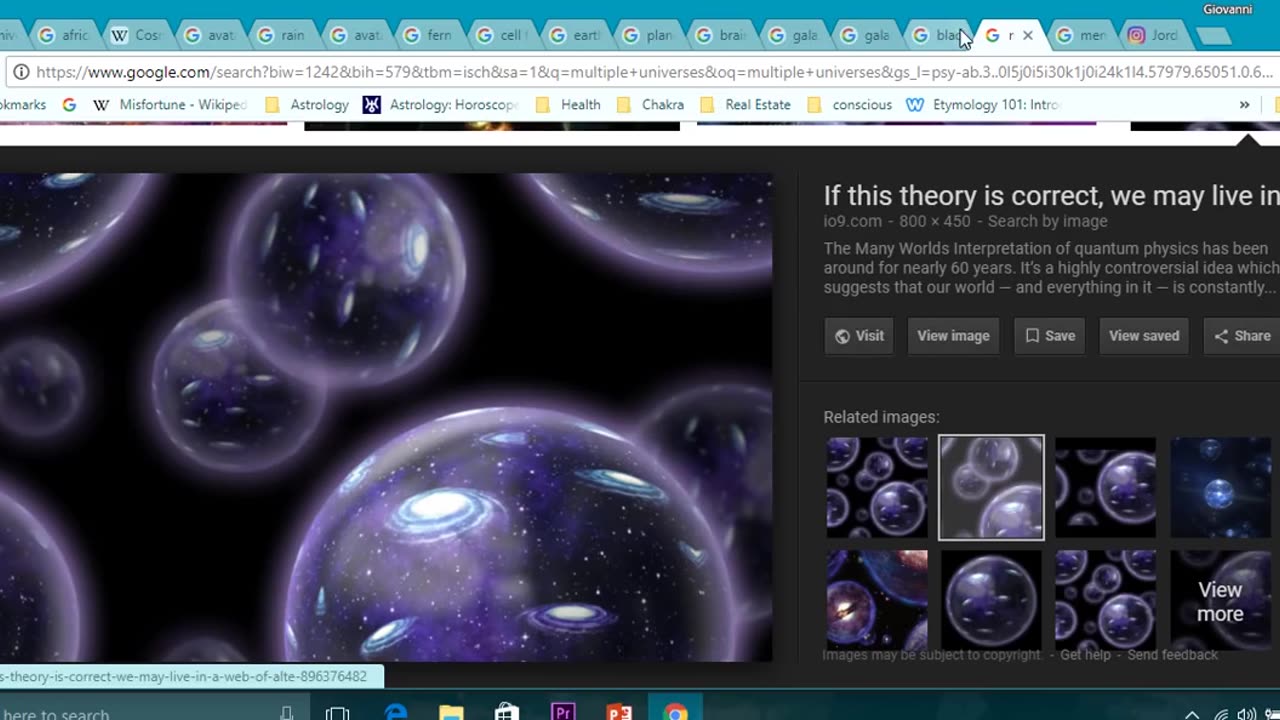Expand the bookmarks bar overflow chevron
Image resolution: width=1280 pixels, height=720 pixels.
[1244, 104]
